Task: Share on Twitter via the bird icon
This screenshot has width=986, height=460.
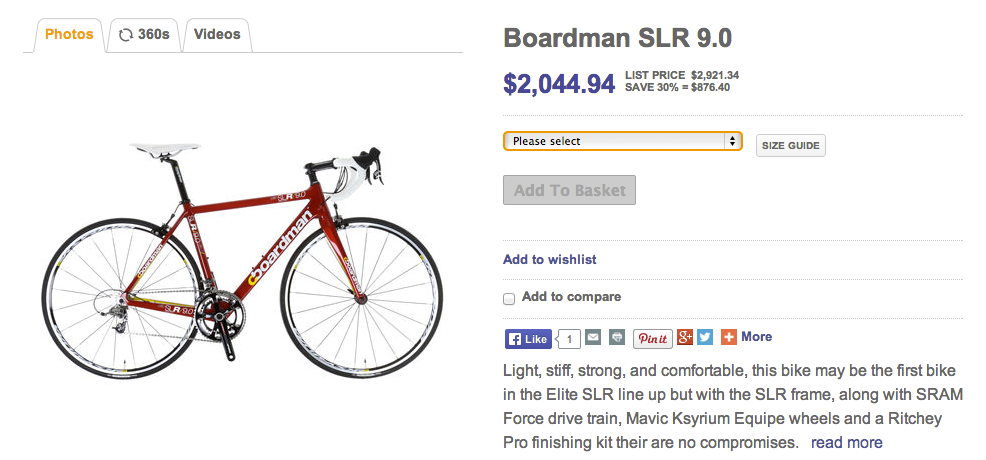Action: (x=705, y=338)
